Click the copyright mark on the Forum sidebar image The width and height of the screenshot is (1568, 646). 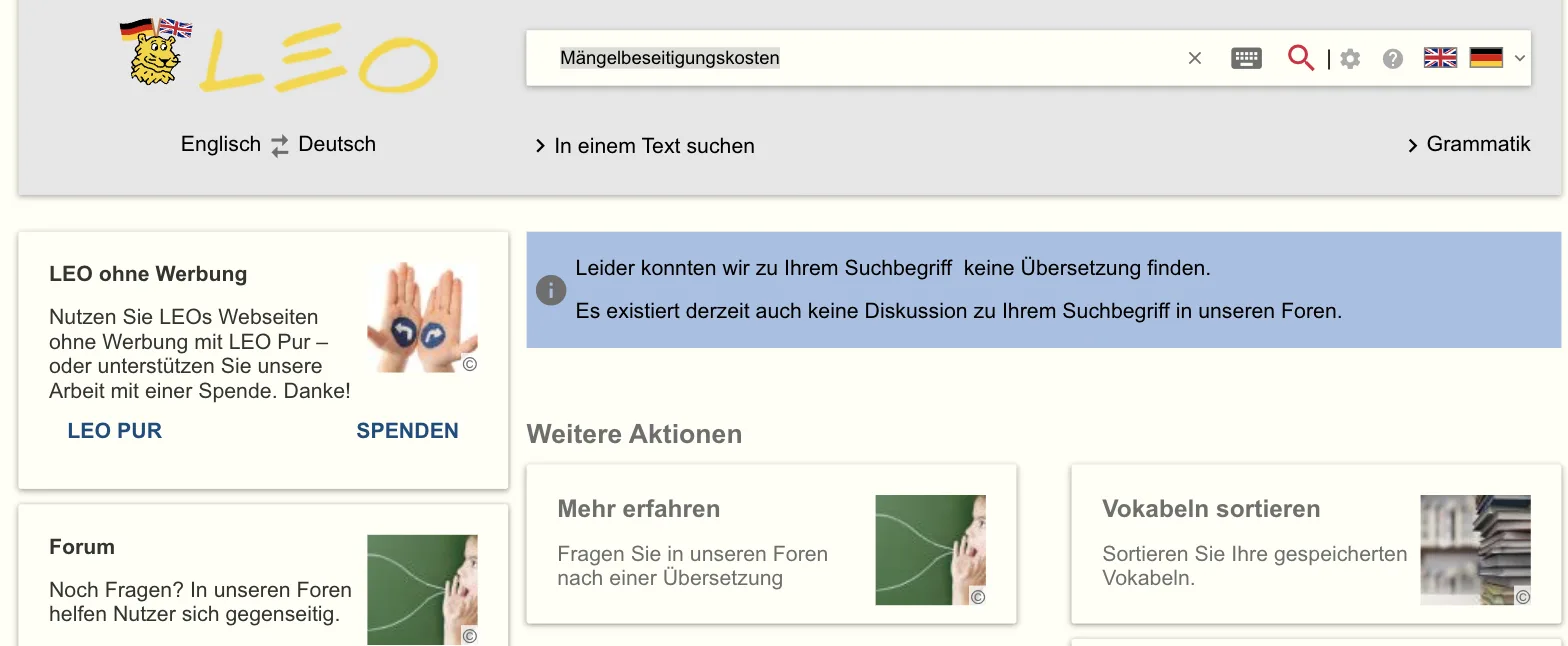click(x=469, y=636)
